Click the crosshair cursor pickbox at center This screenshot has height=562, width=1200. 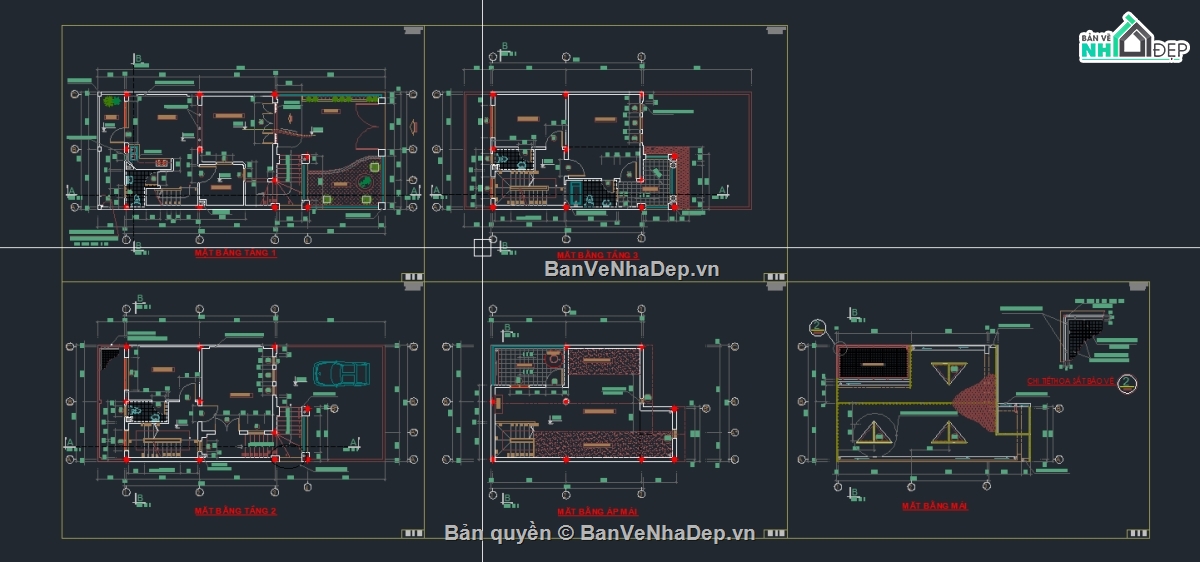[483, 248]
